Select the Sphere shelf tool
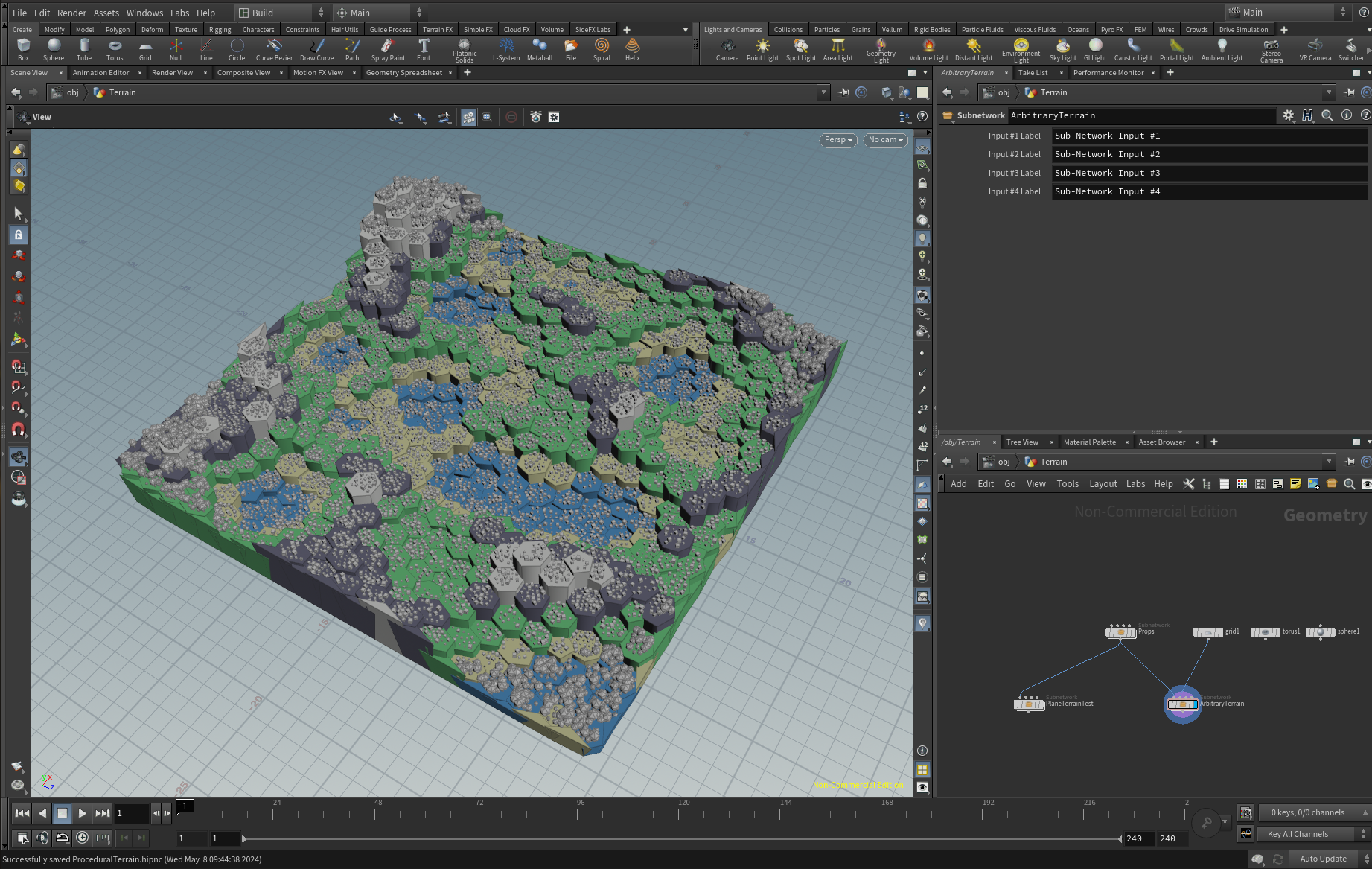This screenshot has height=869, width=1372. click(x=54, y=49)
